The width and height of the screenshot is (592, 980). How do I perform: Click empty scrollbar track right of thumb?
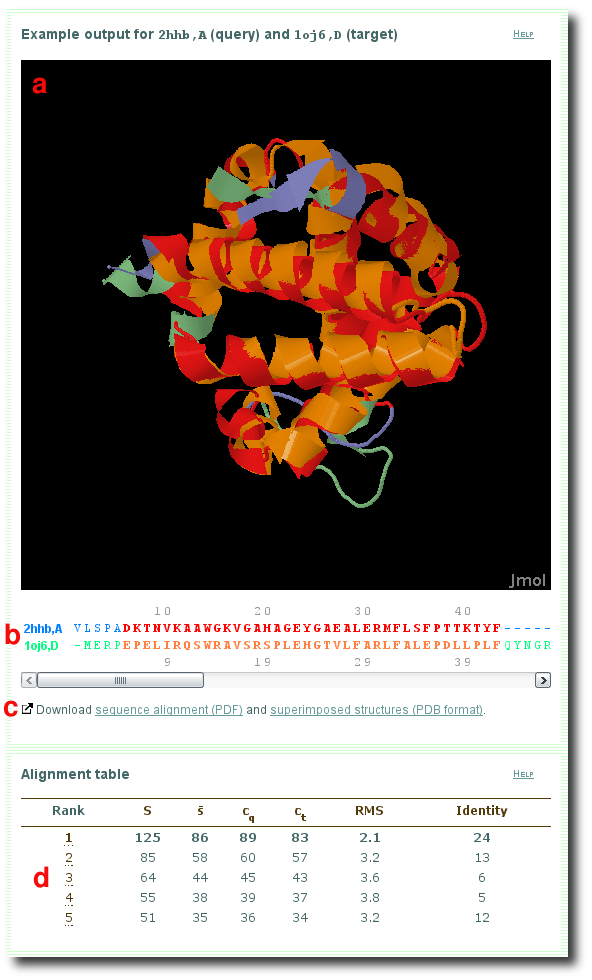369,680
